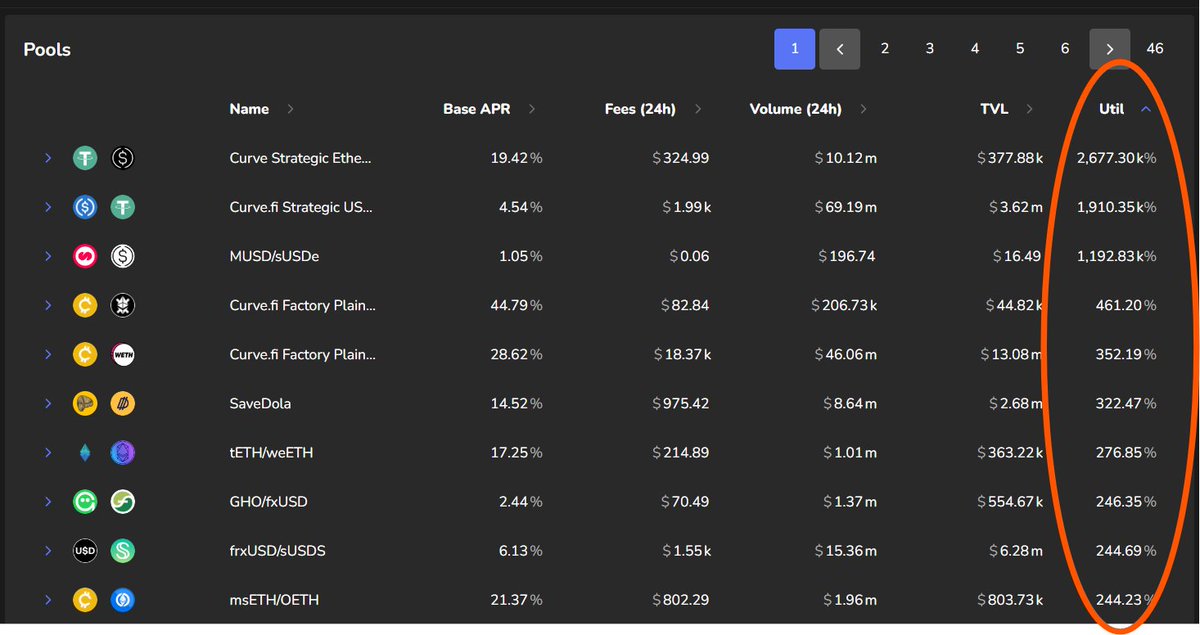This screenshot has height=635, width=1200.
Task: Click the green GHO ghost icon
Action: click(x=85, y=501)
